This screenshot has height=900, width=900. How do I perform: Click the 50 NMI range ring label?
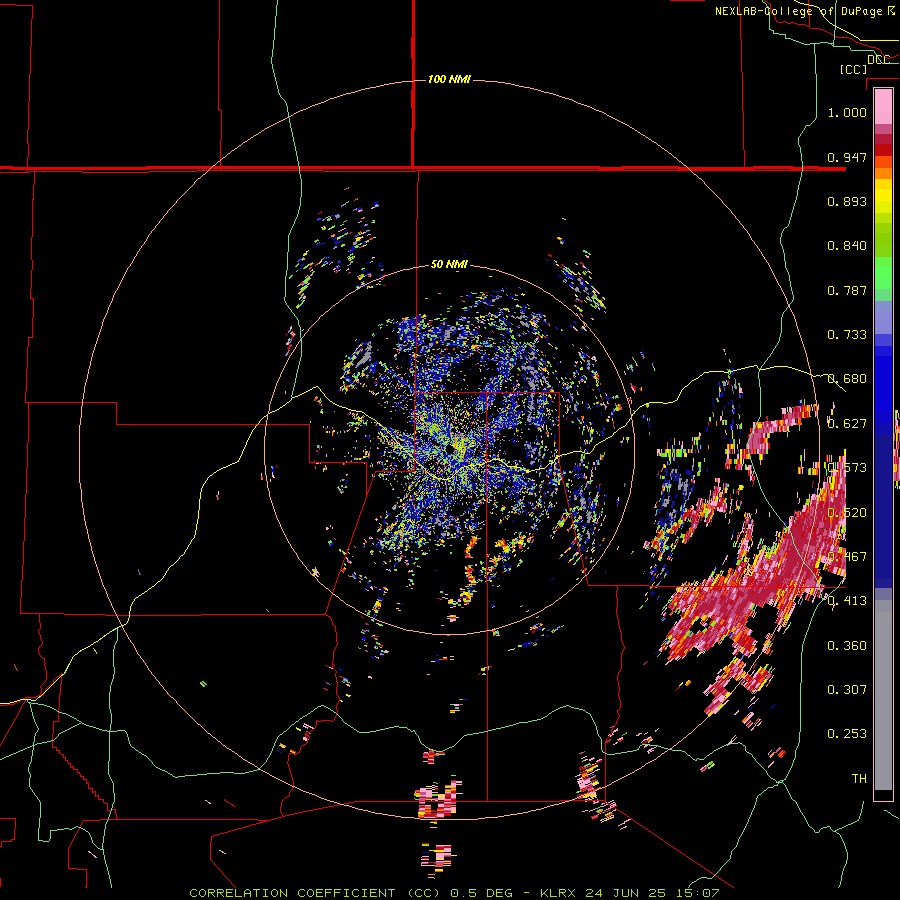(449, 264)
